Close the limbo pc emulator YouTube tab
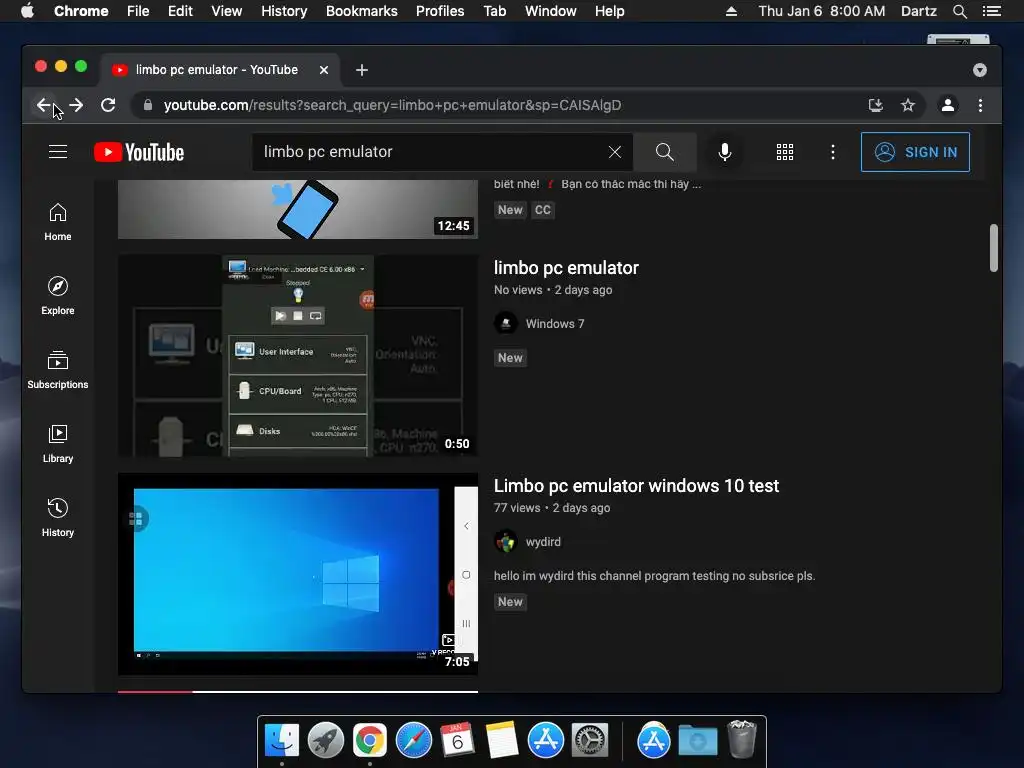This screenshot has height=768, width=1024. [324, 70]
